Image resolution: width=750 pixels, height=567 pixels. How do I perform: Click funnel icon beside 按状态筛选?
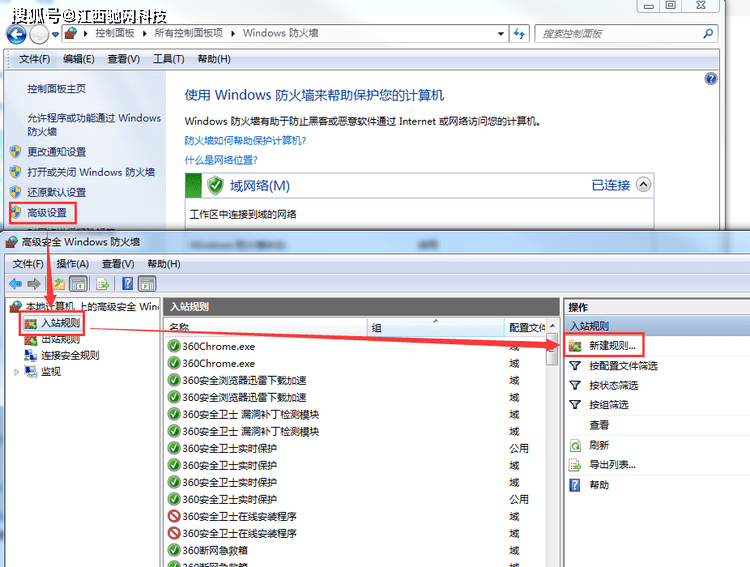pyautogui.click(x=575, y=385)
